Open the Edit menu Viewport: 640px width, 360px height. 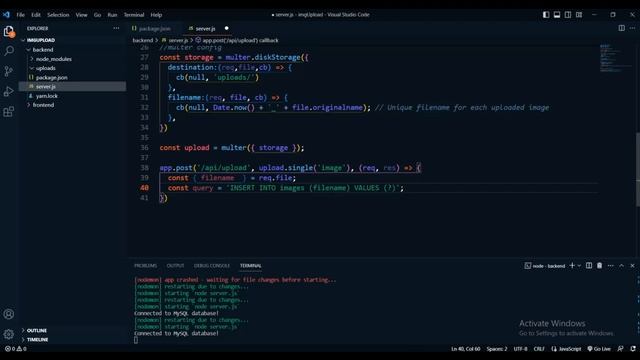pos(36,15)
